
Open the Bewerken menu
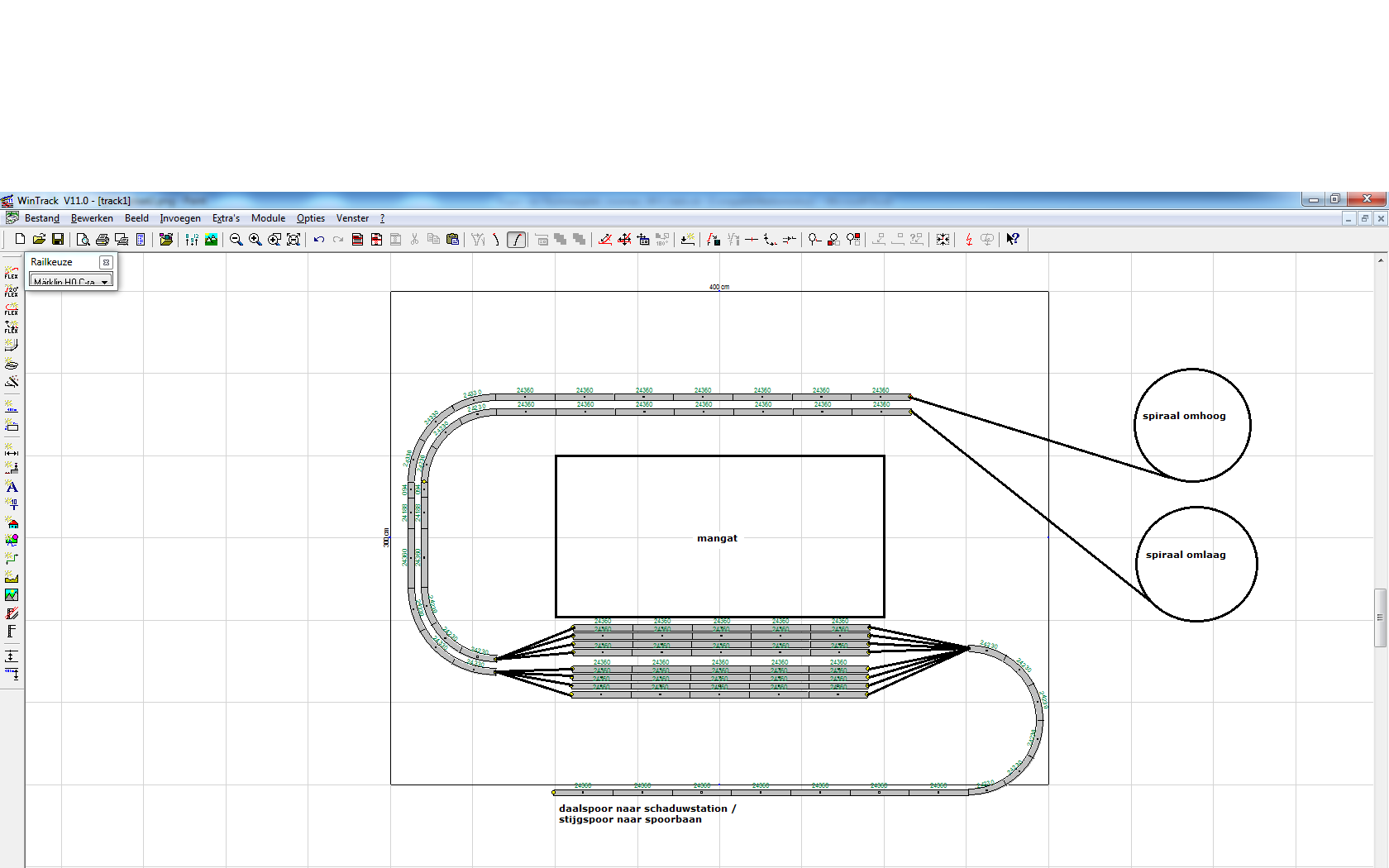click(x=92, y=218)
